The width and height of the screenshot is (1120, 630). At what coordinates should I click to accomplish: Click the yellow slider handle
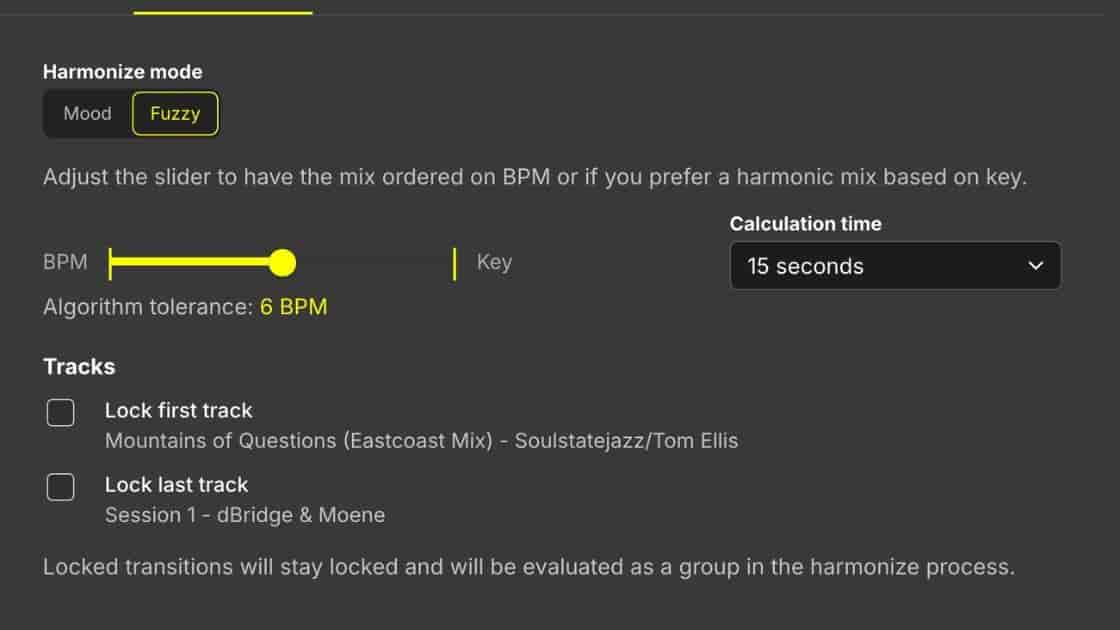pos(283,263)
